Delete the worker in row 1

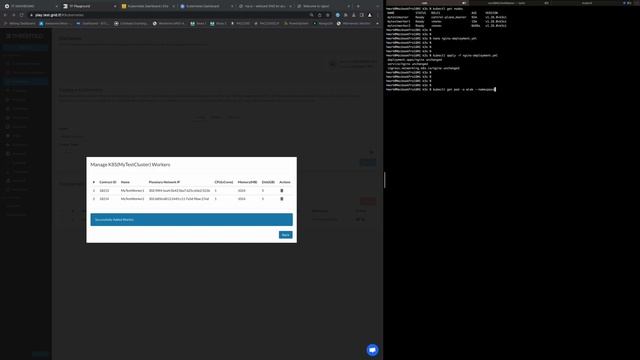point(282,191)
